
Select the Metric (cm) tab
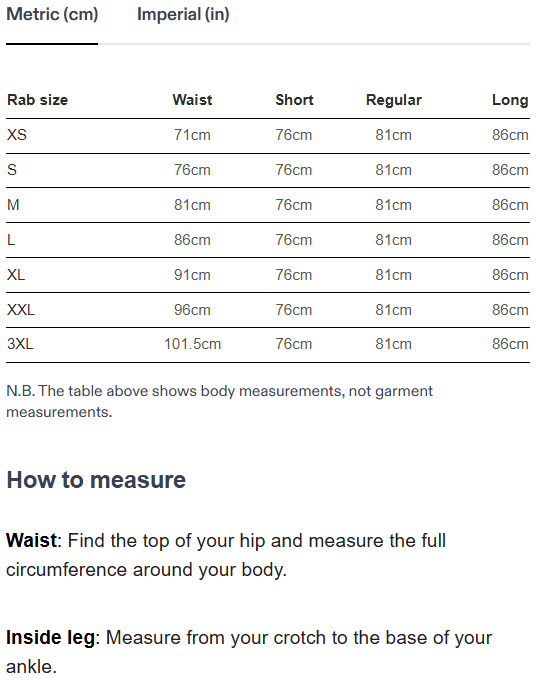[52, 15]
